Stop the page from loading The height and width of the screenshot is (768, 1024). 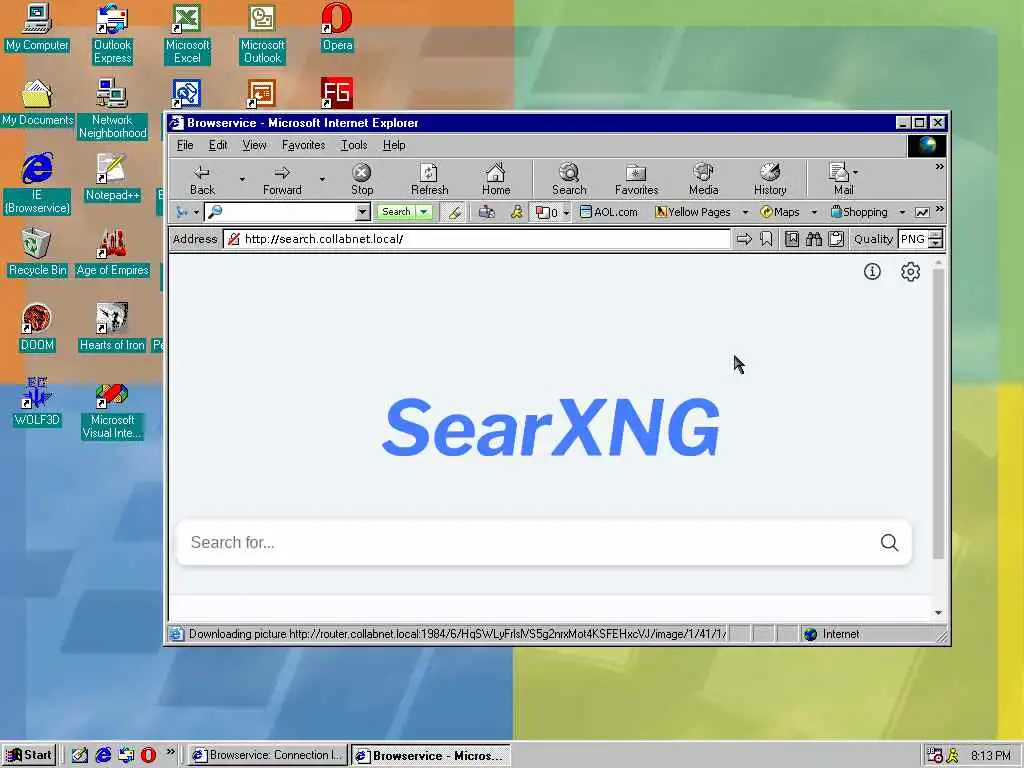point(362,179)
